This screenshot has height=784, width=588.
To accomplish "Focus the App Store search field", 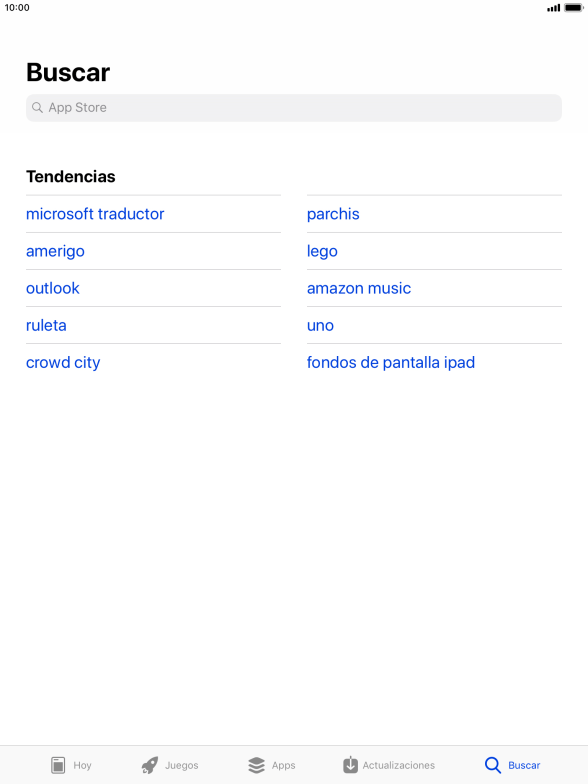I will [x=294, y=108].
